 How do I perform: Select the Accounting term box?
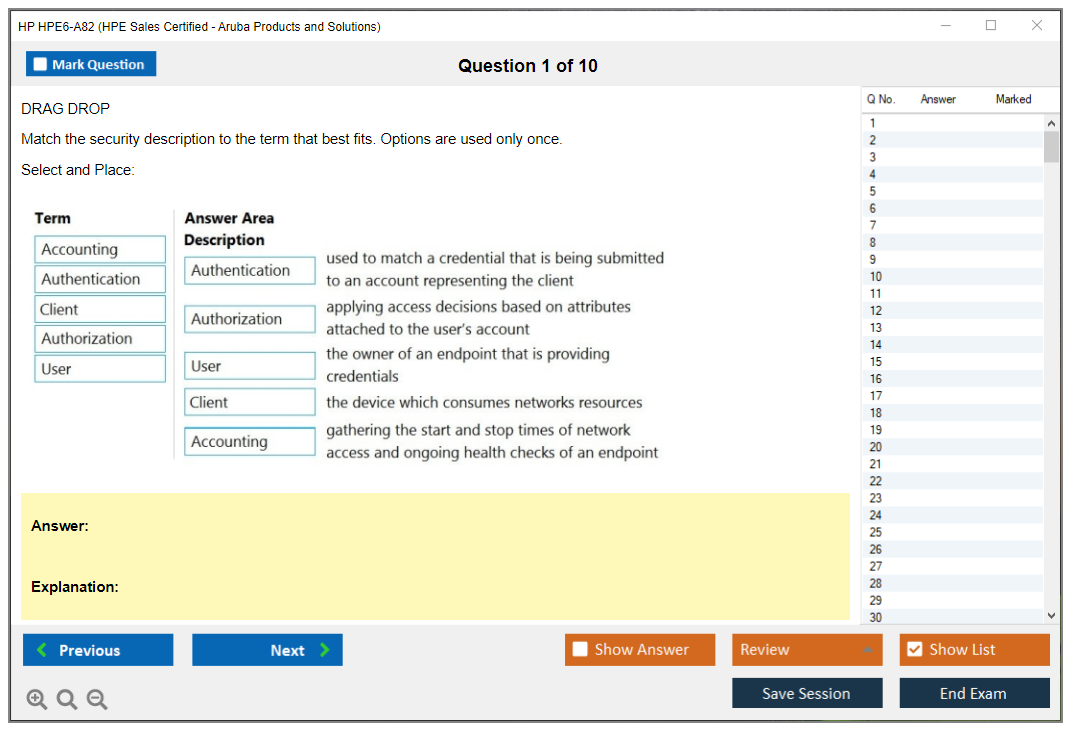pyautogui.click(x=100, y=249)
